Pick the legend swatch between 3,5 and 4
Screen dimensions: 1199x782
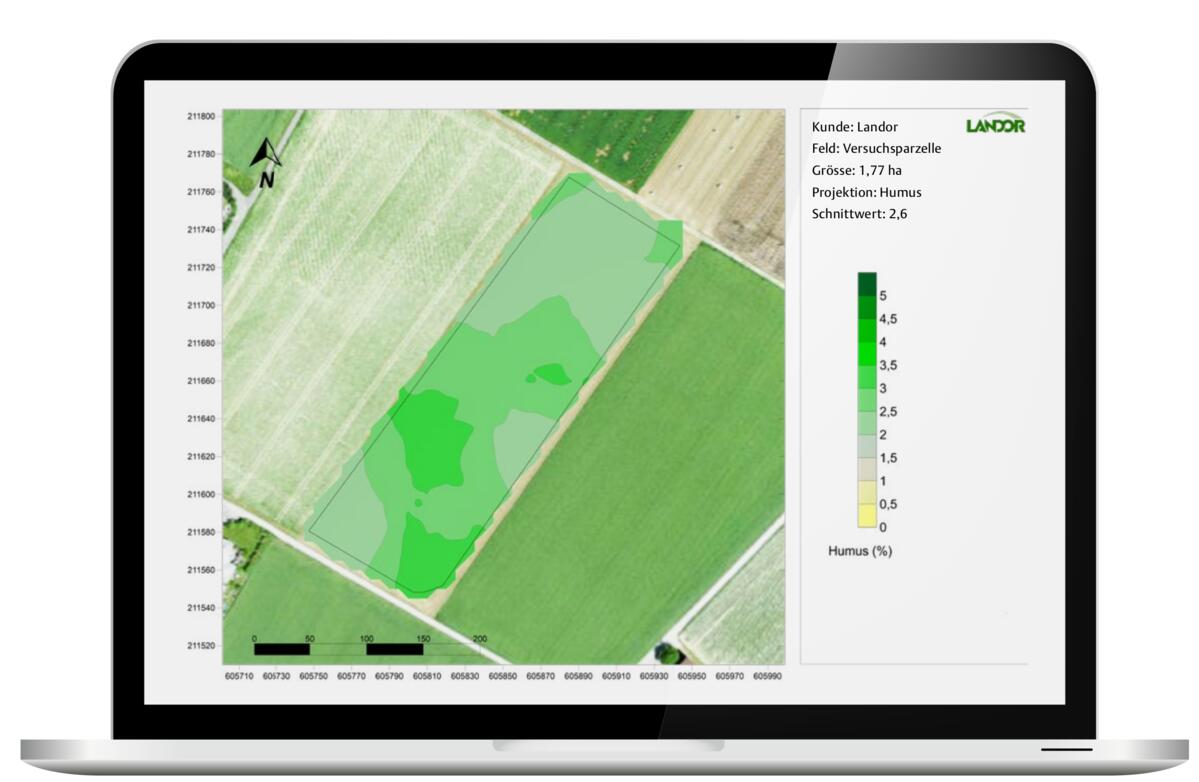[x=867, y=353]
